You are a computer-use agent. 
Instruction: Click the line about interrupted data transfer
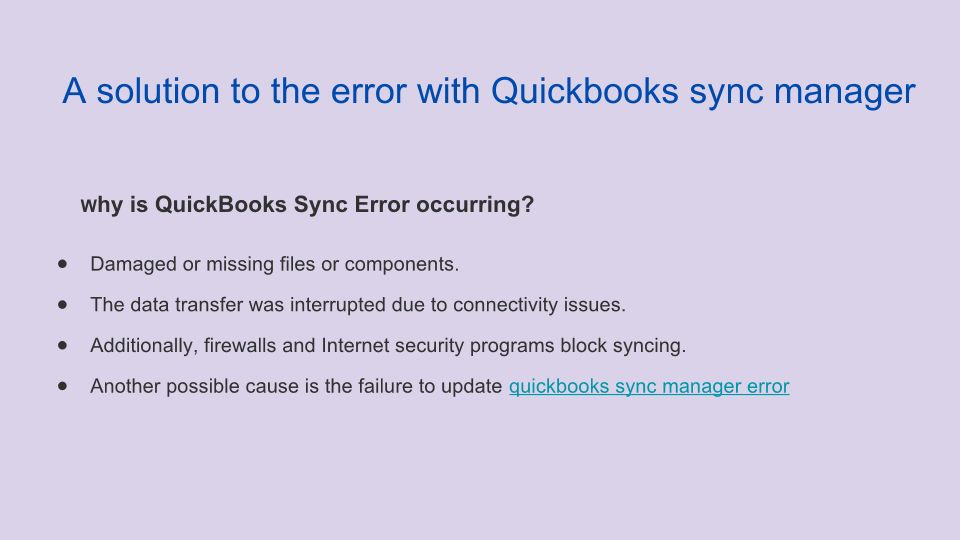coord(357,305)
